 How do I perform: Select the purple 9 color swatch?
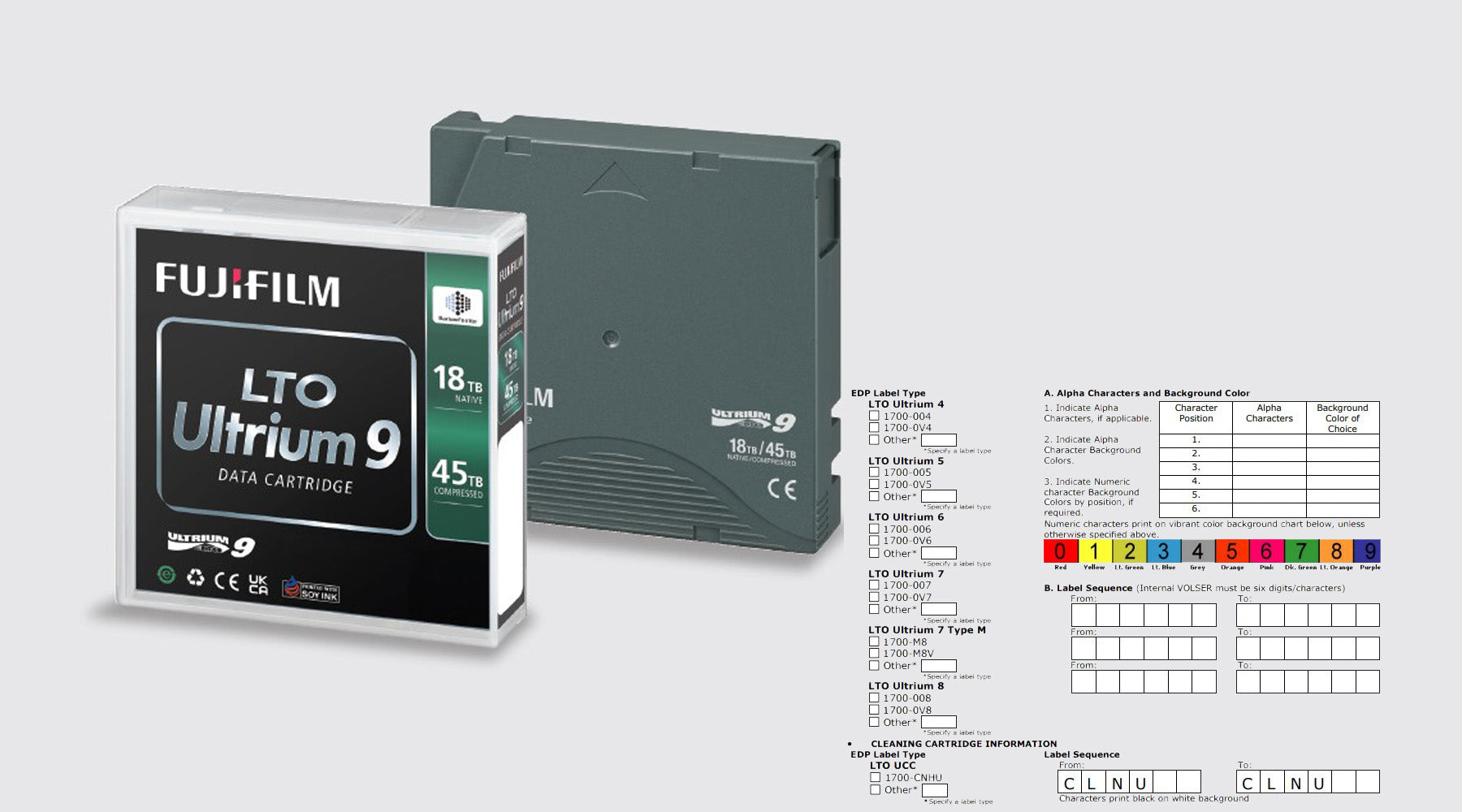[x=1369, y=551]
